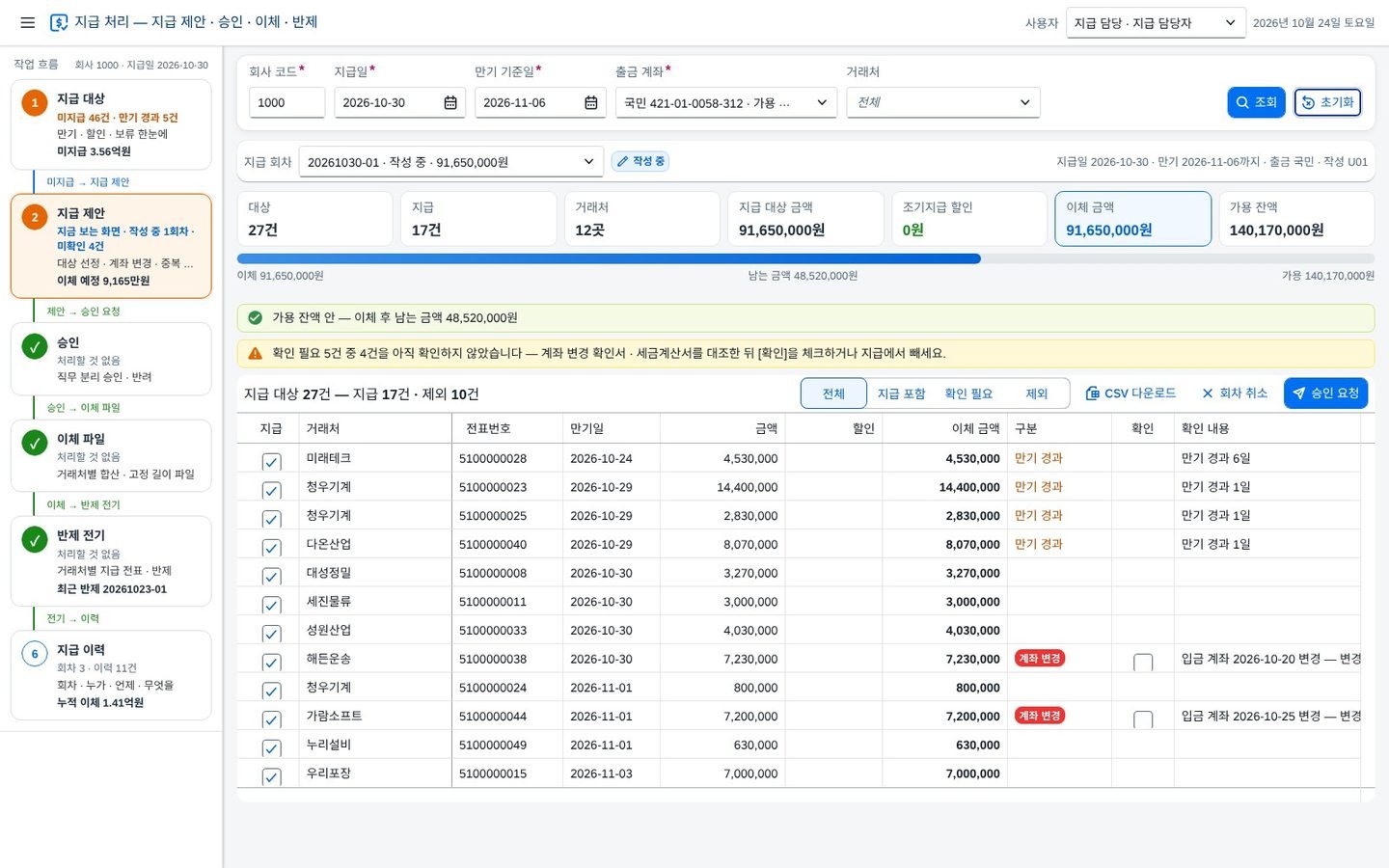Click the red 계좌 변경 badge for 해든운송
This screenshot has height=868, width=1389.
pyautogui.click(x=1039, y=659)
